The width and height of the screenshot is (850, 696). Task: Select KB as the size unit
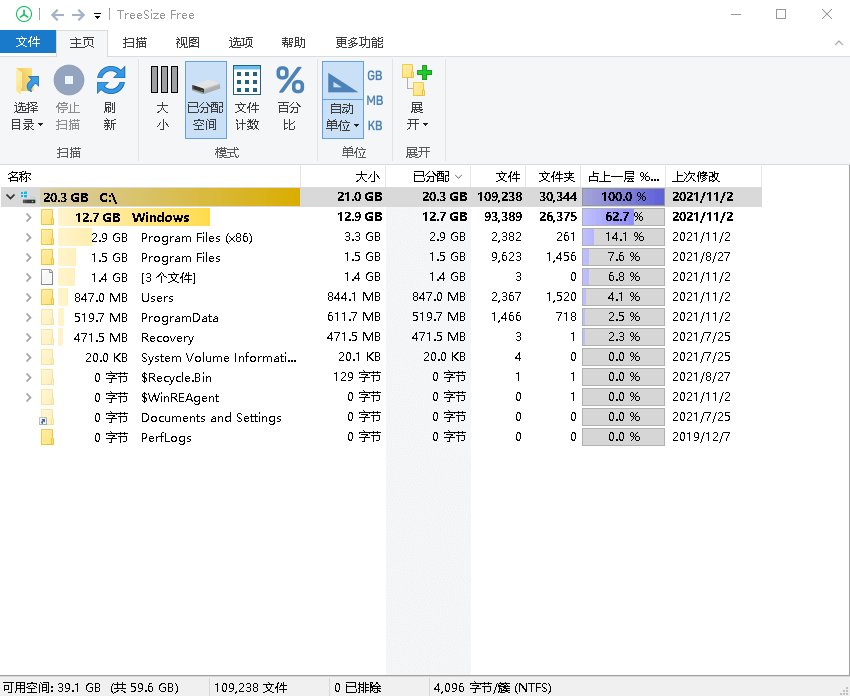point(375,126)
